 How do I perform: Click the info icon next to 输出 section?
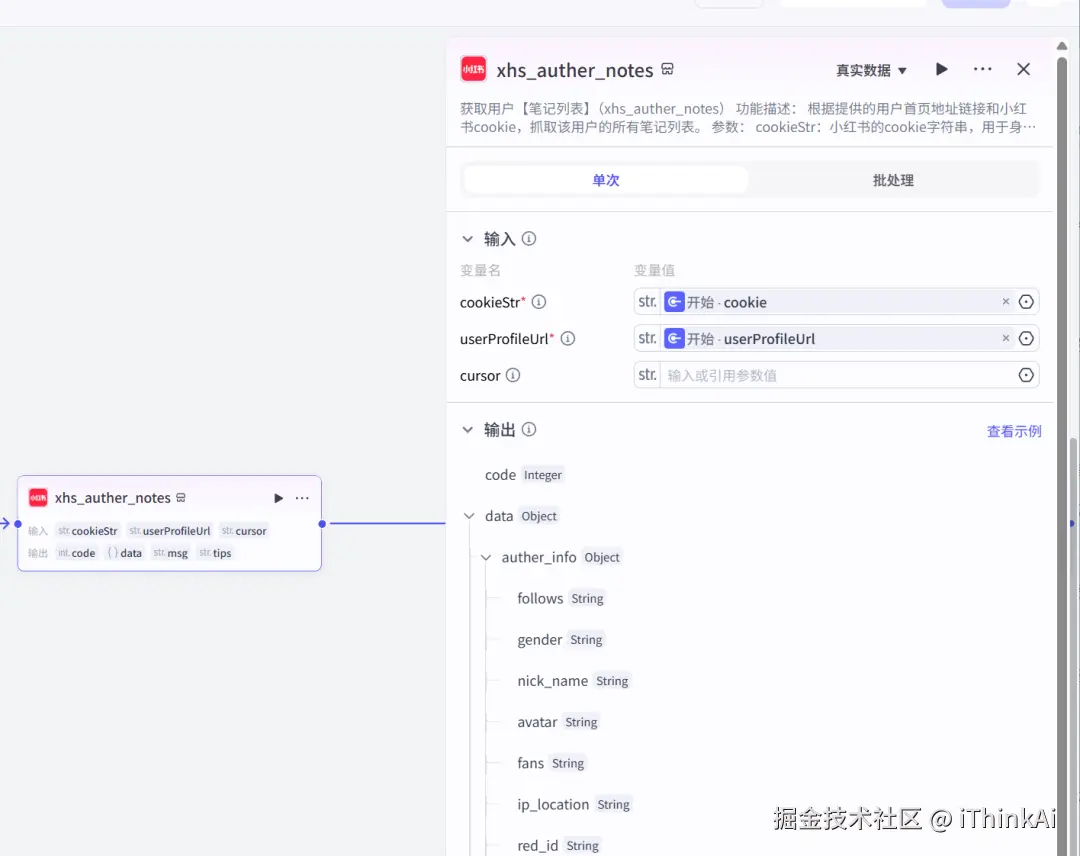pos(528,429)
